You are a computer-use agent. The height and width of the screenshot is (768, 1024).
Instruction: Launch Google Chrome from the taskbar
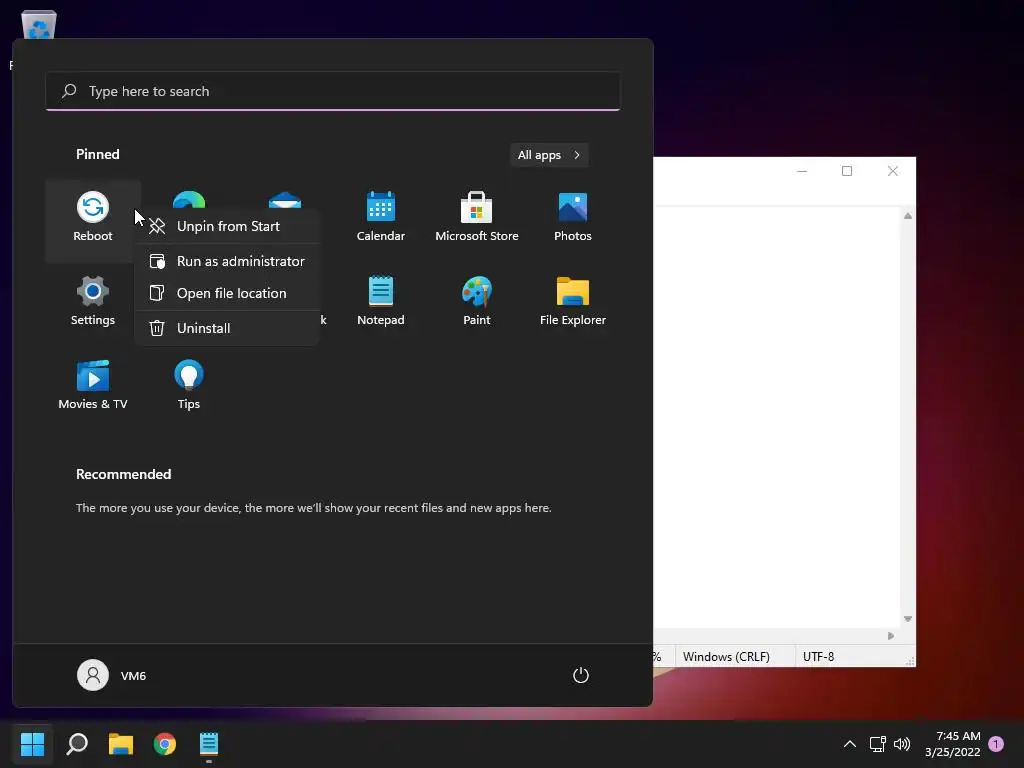pyautogui.click(x=165, y=743)
